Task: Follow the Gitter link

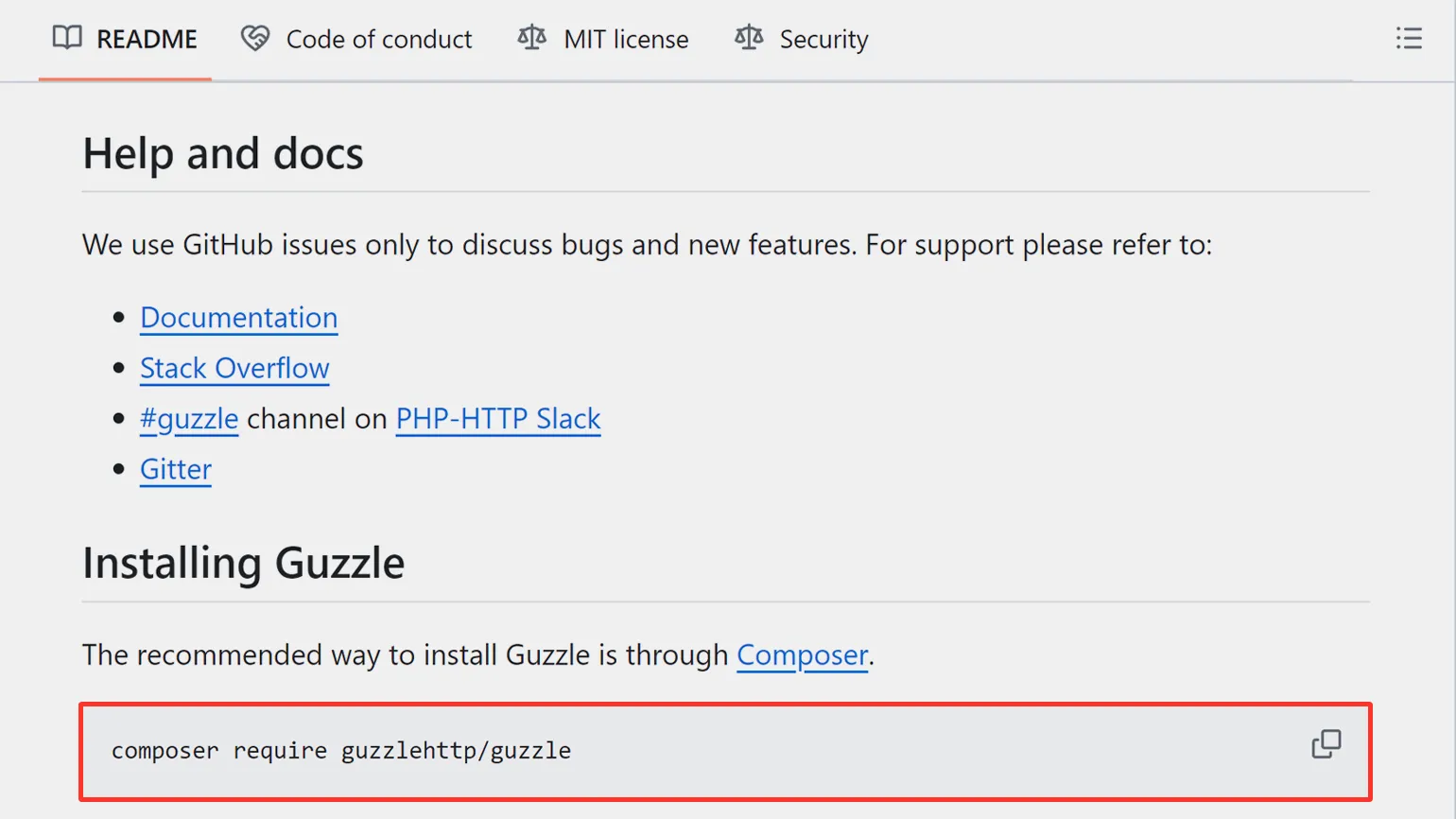Action: tap(176, 469)
